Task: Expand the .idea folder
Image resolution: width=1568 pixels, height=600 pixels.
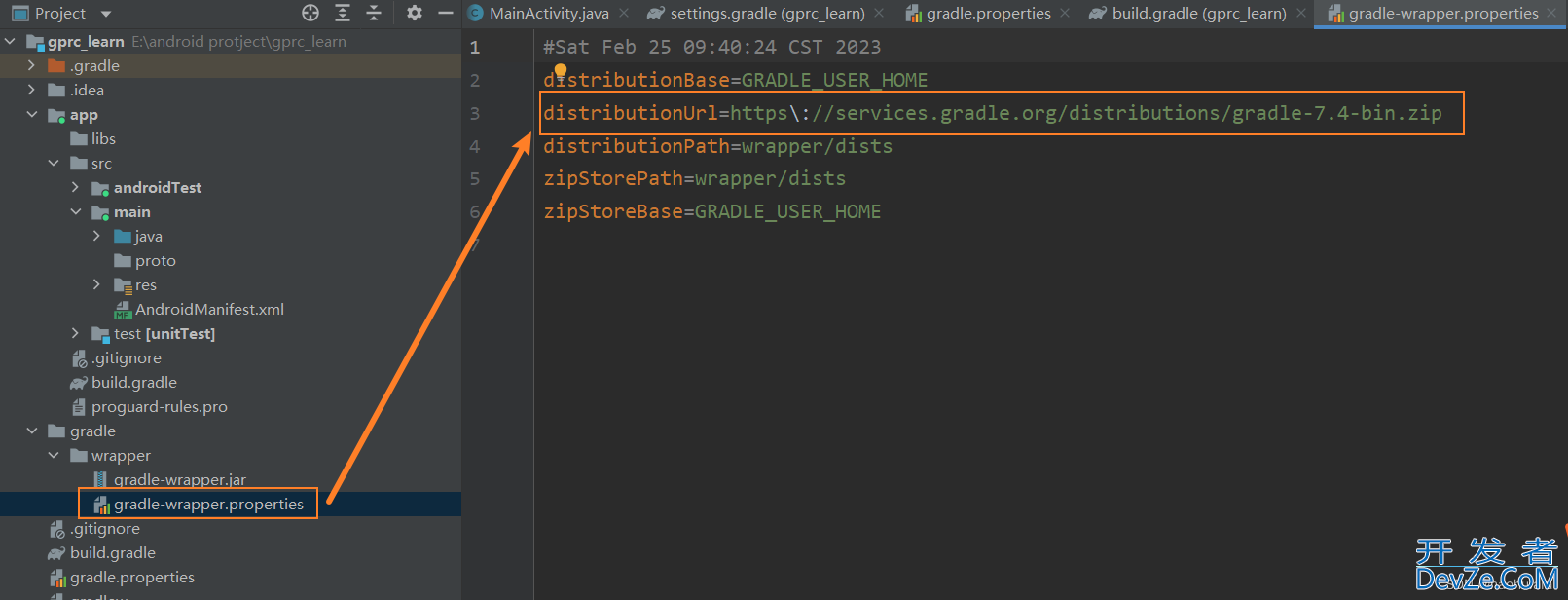Action: tap(31, 90)
